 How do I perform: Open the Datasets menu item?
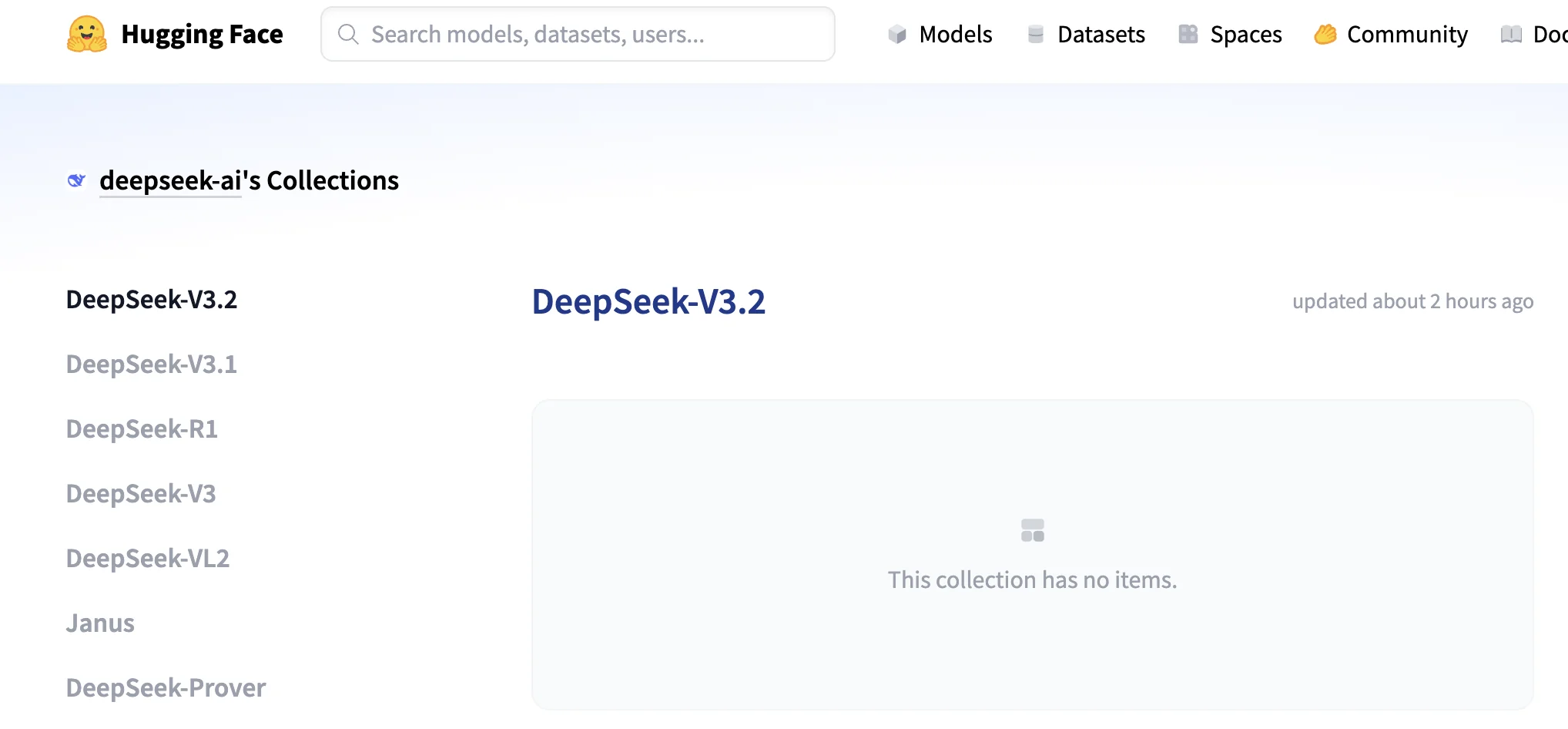[1101, 35]
